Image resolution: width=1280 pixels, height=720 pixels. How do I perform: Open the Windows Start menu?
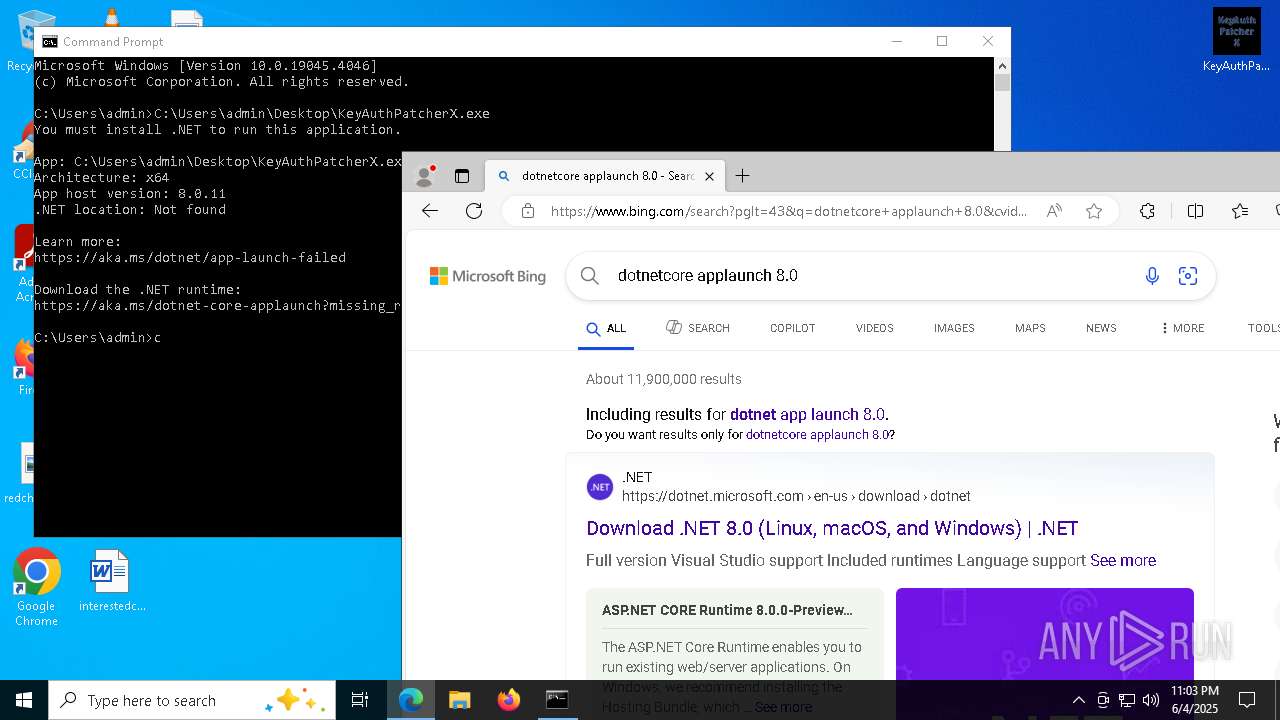tap(24, 700)
